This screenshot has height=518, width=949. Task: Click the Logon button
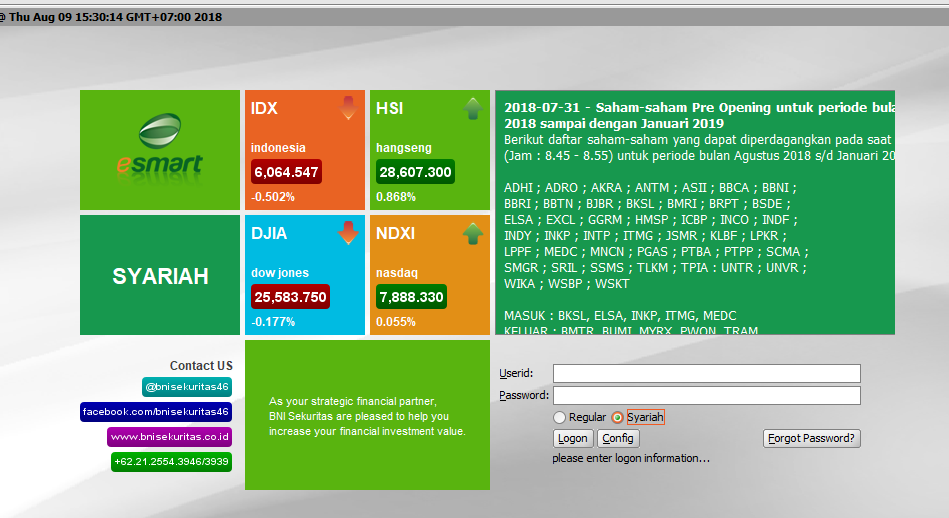573,438
